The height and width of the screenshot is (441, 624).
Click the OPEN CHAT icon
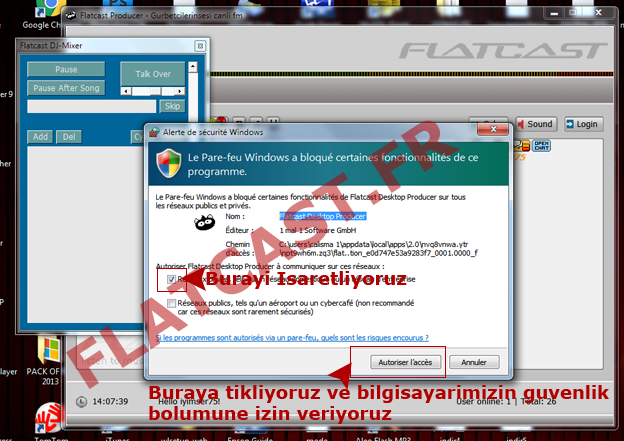coord(542,146)
